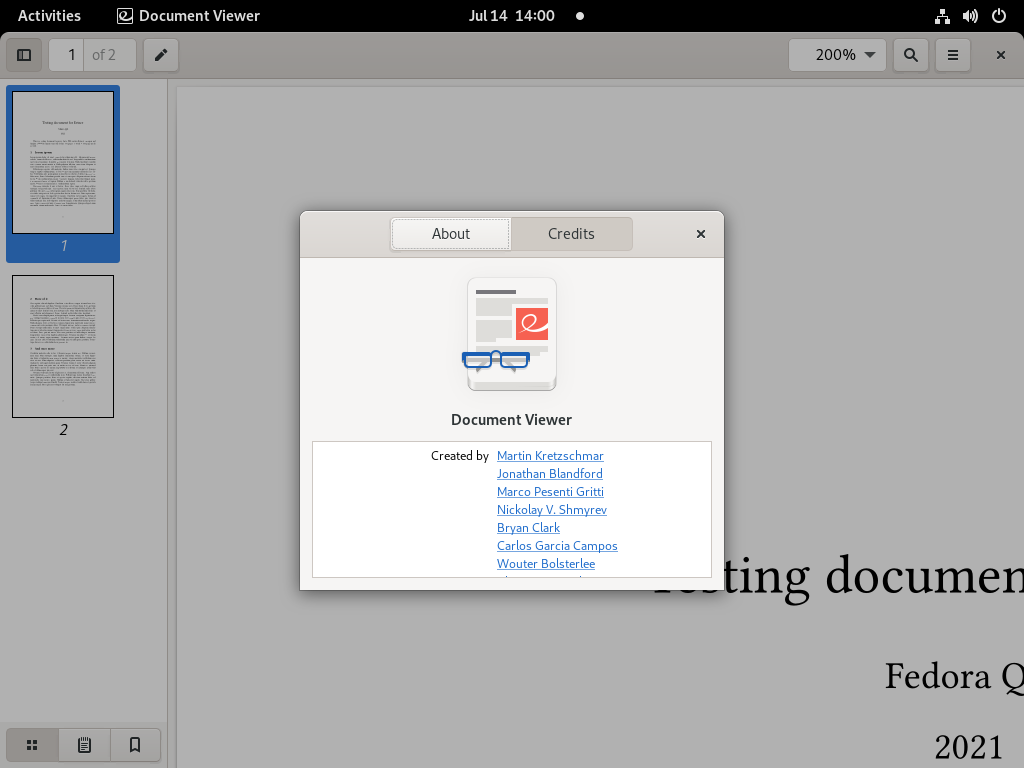This screenshot has width=1024, height=768.
Task: Click the network status icon
Action: click(942, 16)
